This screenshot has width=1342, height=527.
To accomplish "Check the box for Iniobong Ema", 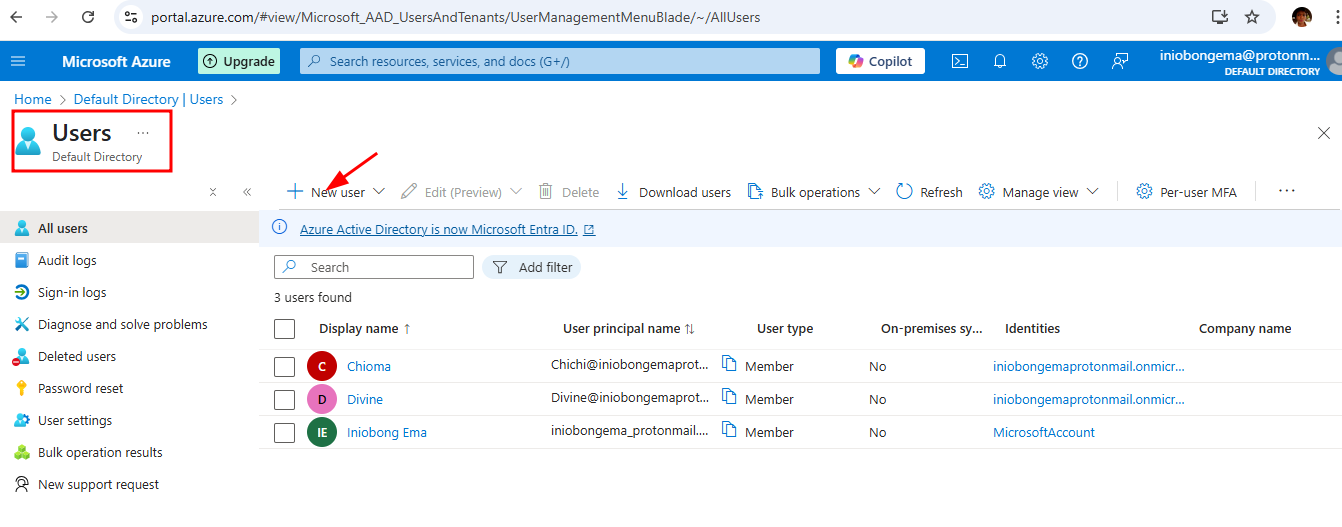I will click(x=284, y=432).
